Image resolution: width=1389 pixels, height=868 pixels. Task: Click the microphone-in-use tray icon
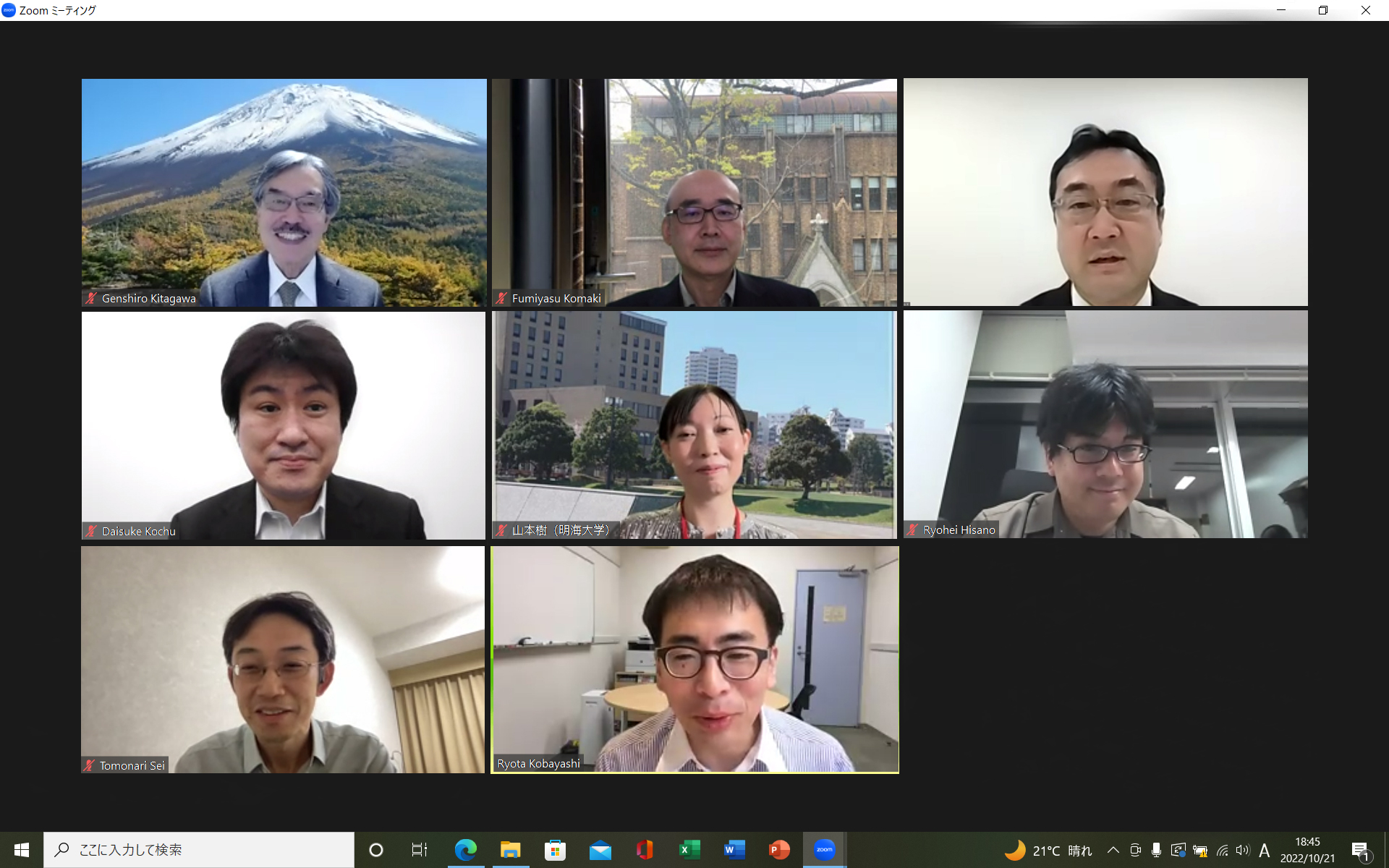(x=1156, y=850)
